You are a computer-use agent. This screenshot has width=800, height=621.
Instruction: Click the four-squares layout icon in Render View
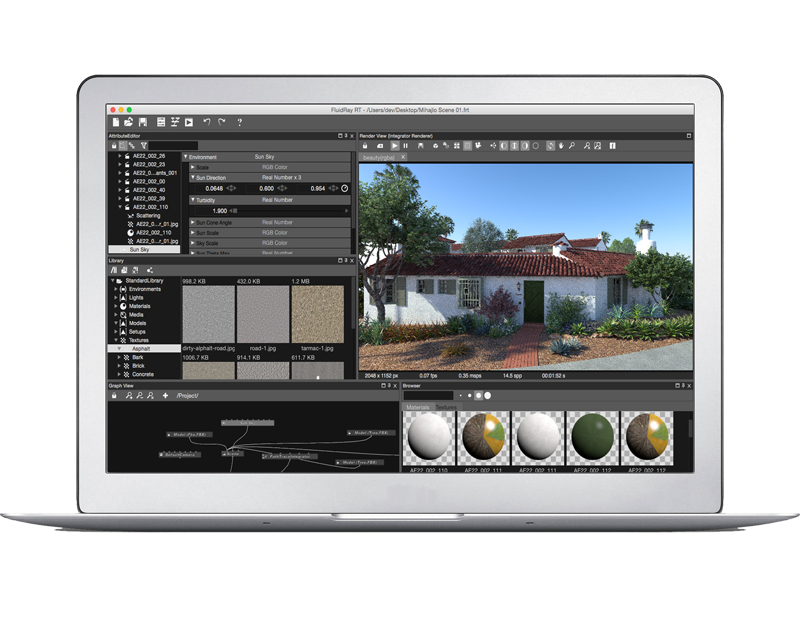[457, 146]
